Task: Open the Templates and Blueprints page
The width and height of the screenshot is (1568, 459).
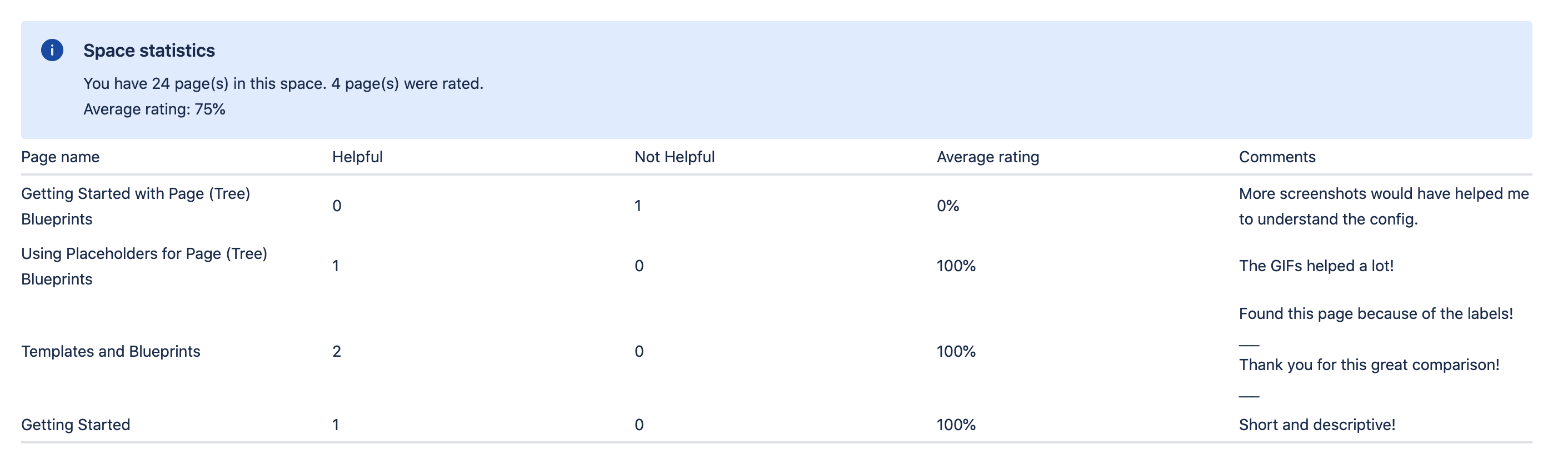Action: pos(110,351)
